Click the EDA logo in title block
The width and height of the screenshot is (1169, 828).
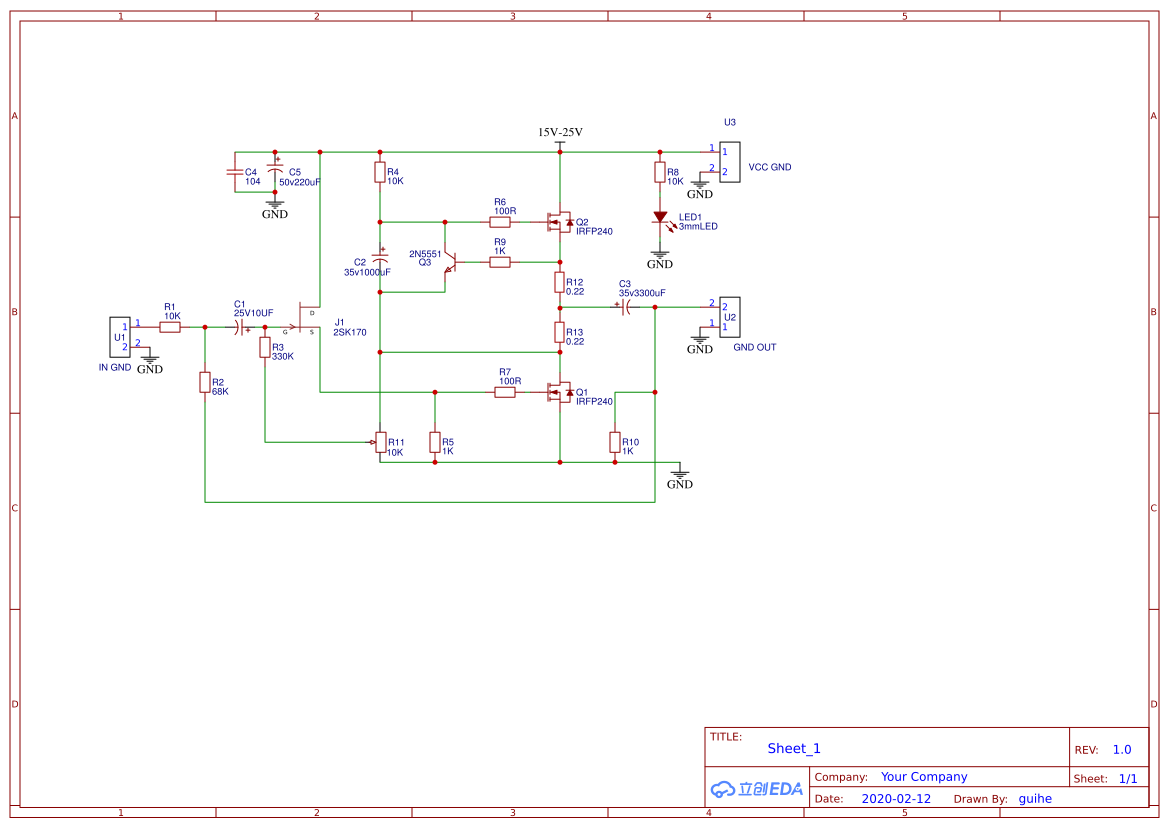[757, 789]
